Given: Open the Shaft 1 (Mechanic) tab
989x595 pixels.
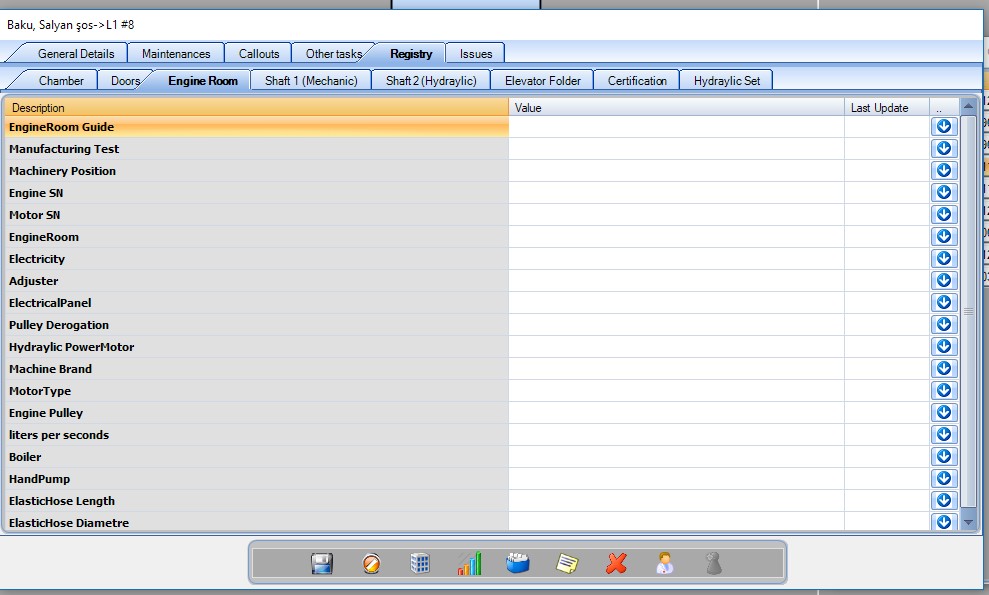Looking at the screenshot, I should click(311, 81).
